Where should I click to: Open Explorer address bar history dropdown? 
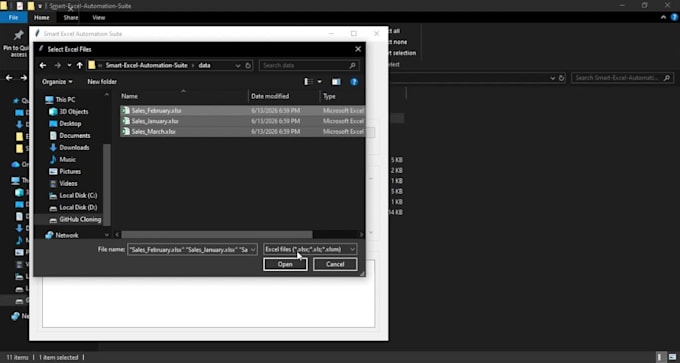click(x=552, y=78)
